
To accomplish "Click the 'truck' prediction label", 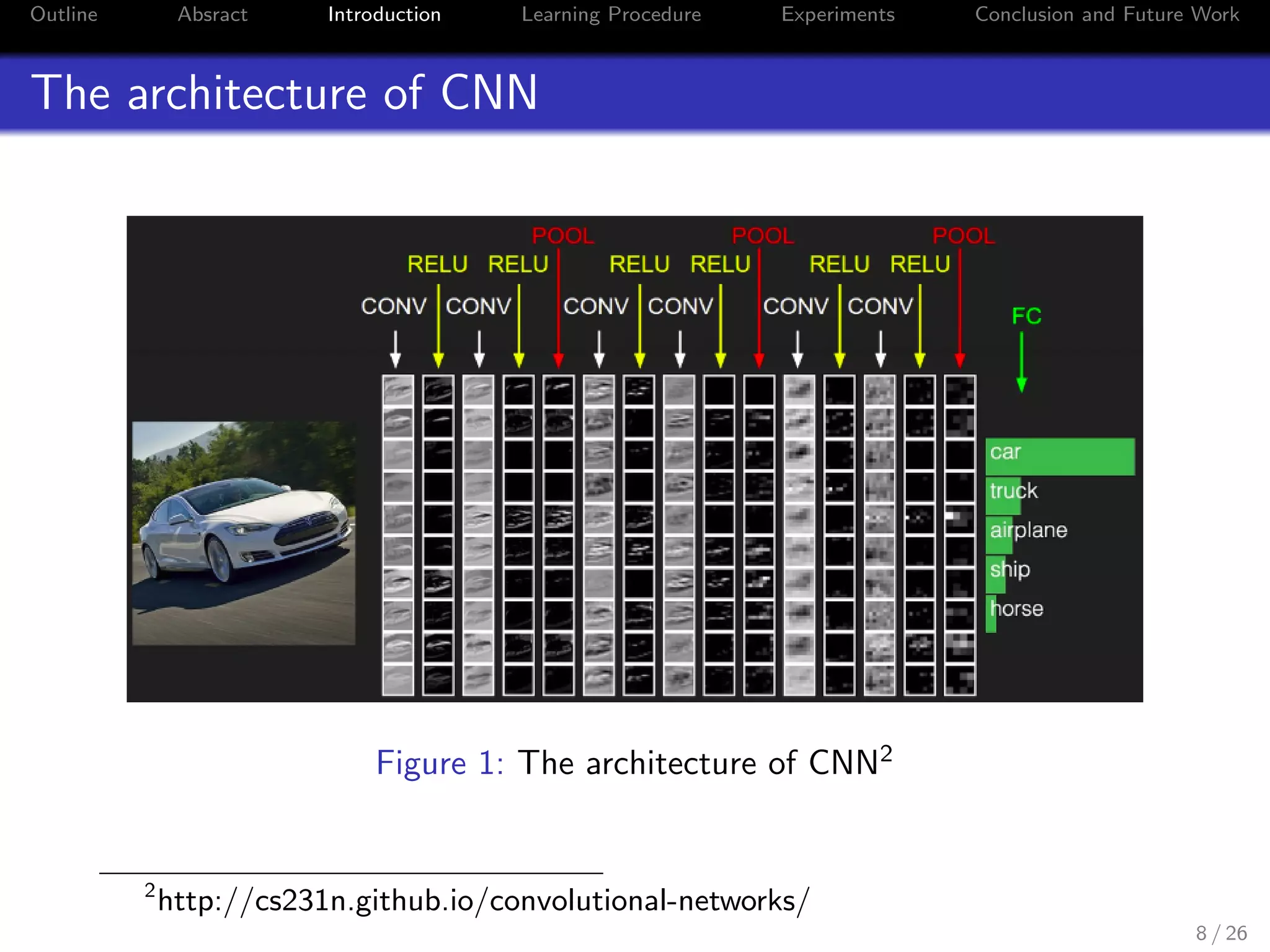I will point(1013,491).
